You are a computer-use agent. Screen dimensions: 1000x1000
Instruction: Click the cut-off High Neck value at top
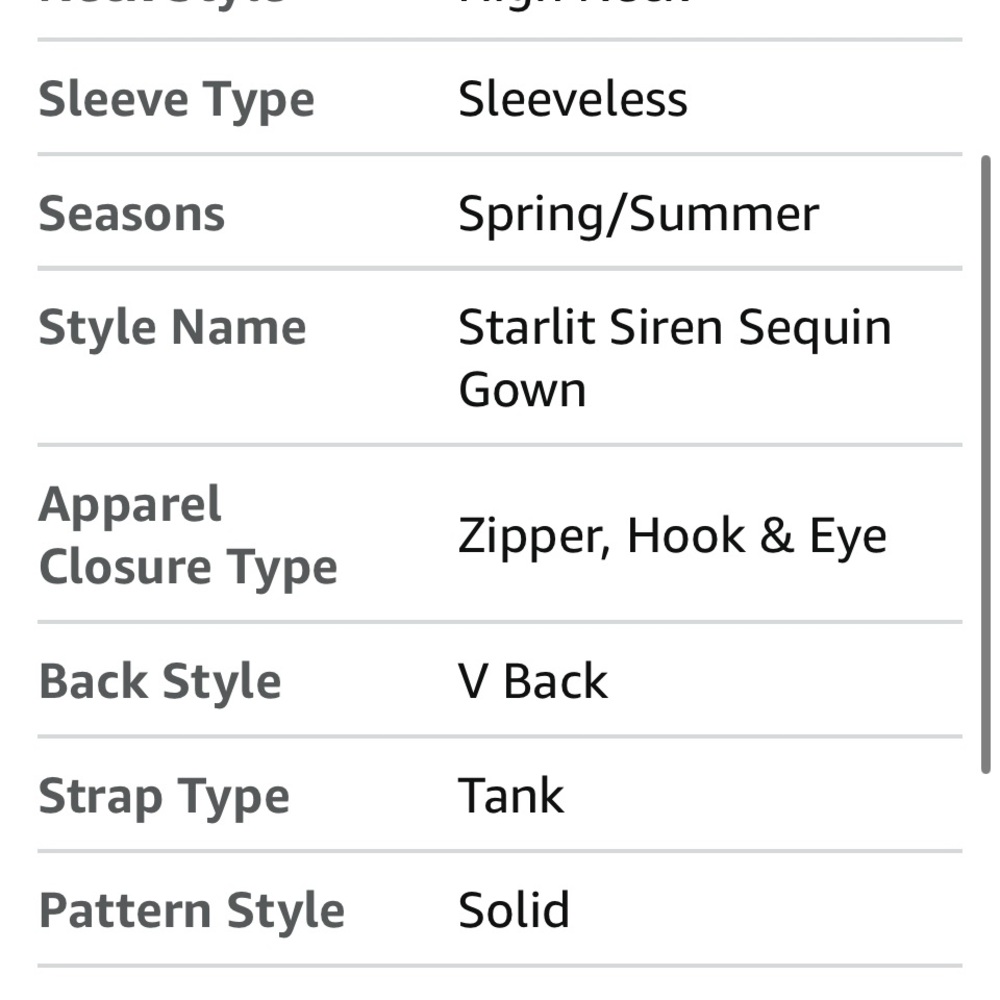pos(574,4)
